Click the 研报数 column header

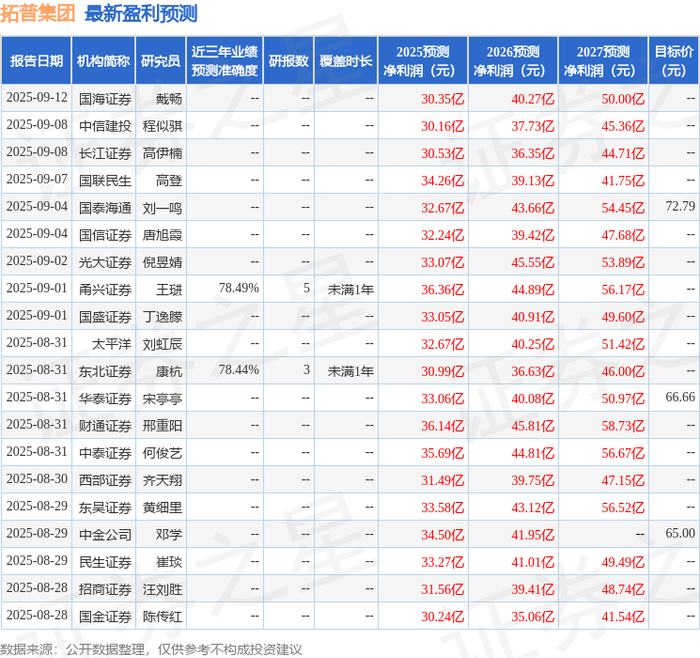click(x=288, y=61)
